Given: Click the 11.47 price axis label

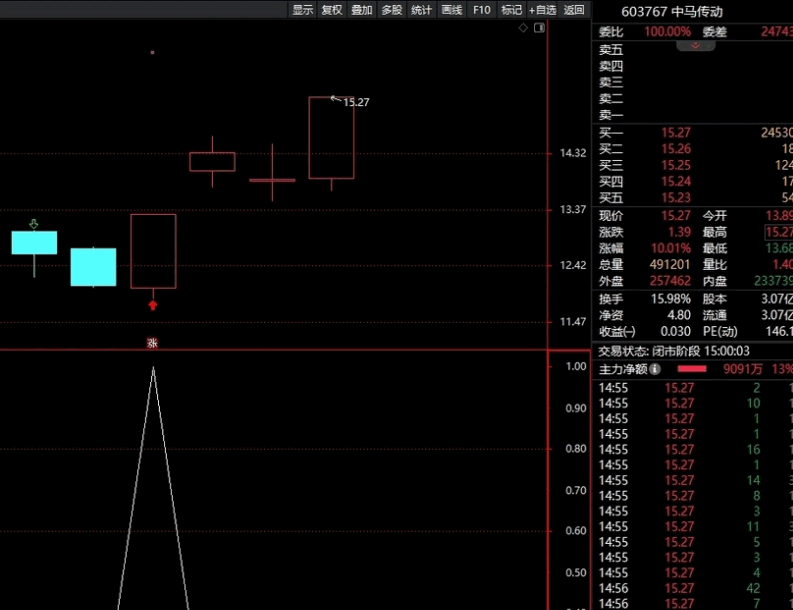Looking at the screenshot, I should tap(573, 322).
